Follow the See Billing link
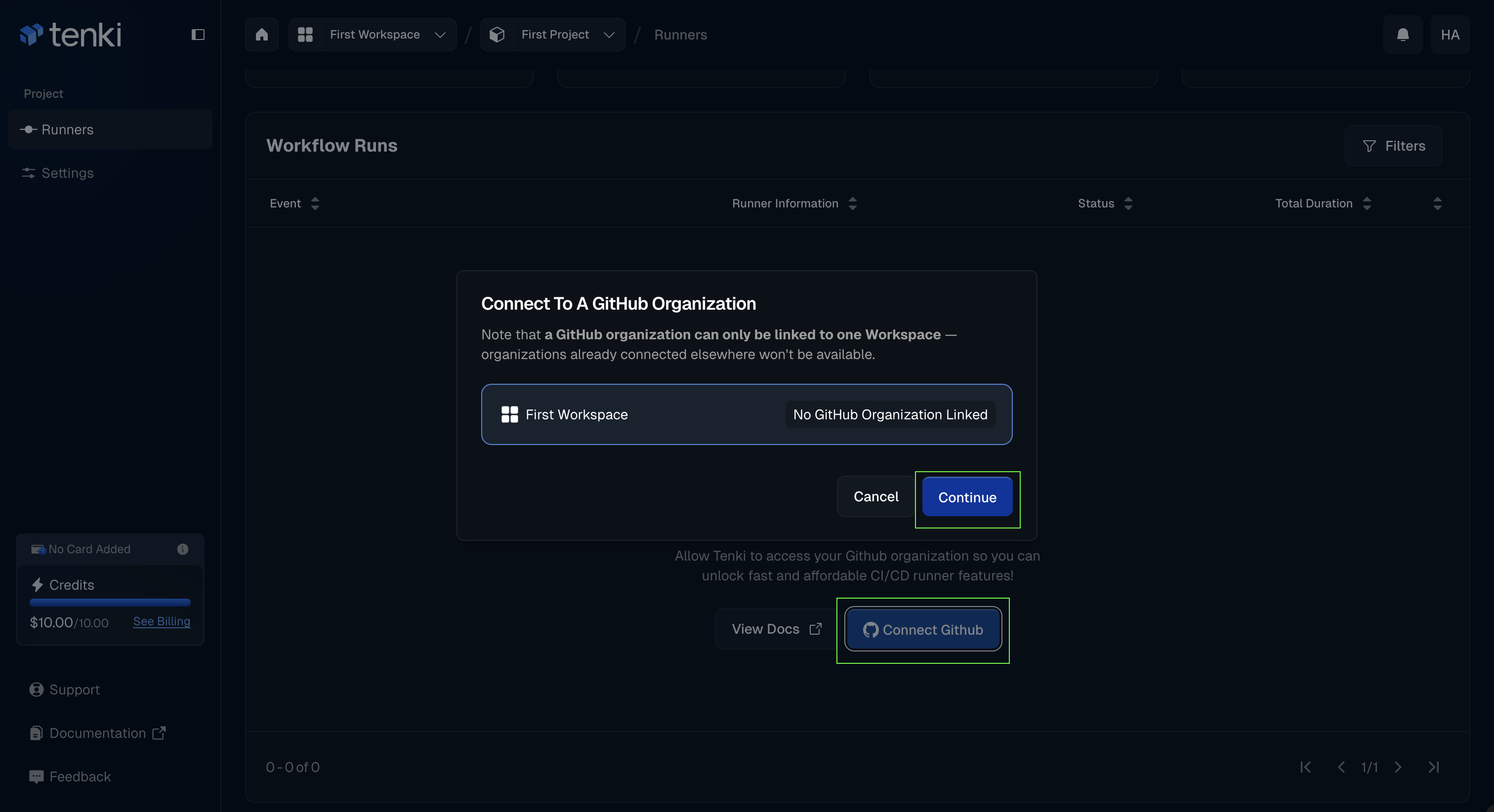 (162, 621)
